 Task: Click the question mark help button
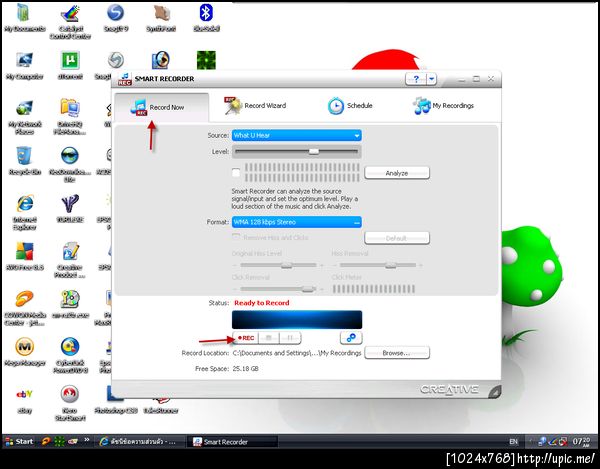tap(416, 80)
